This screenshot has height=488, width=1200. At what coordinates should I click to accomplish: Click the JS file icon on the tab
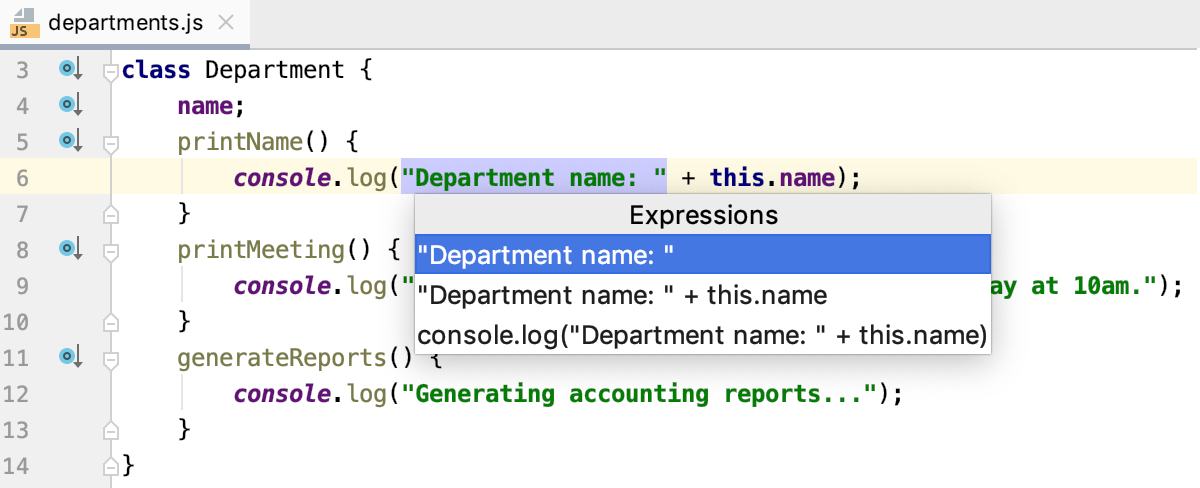(24, 22)
